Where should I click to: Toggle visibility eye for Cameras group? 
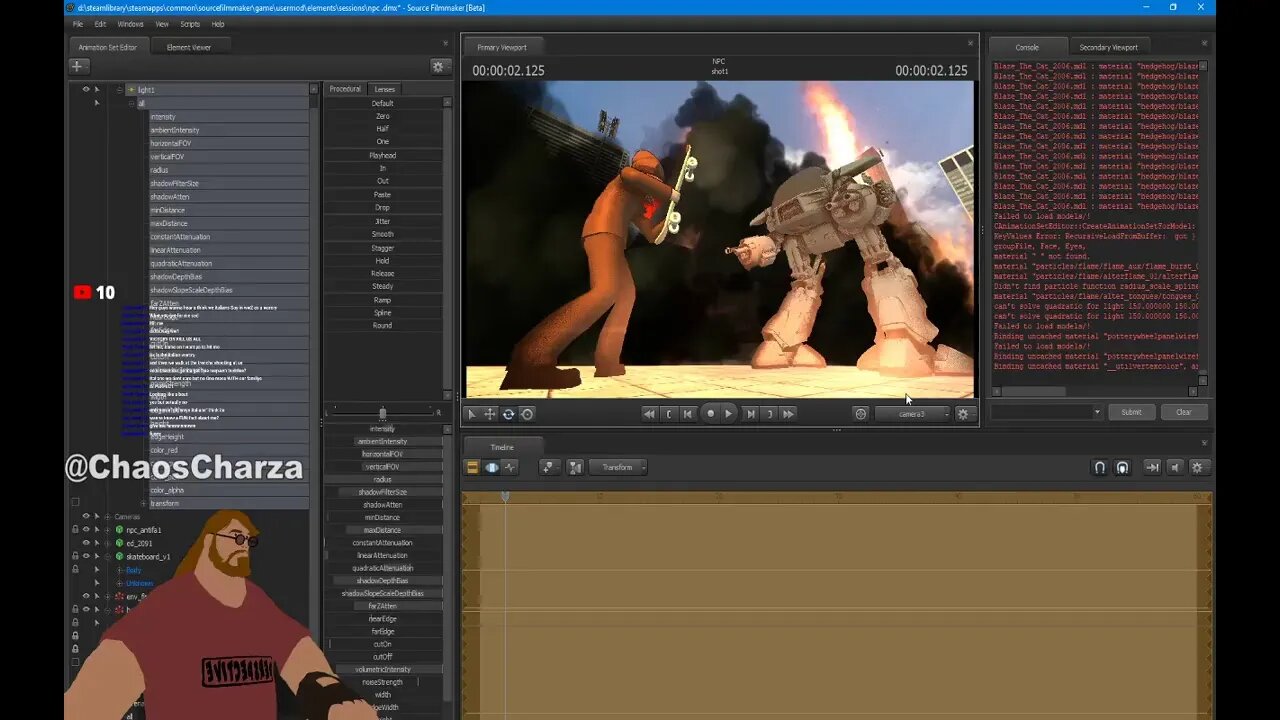tap(86, 517)
